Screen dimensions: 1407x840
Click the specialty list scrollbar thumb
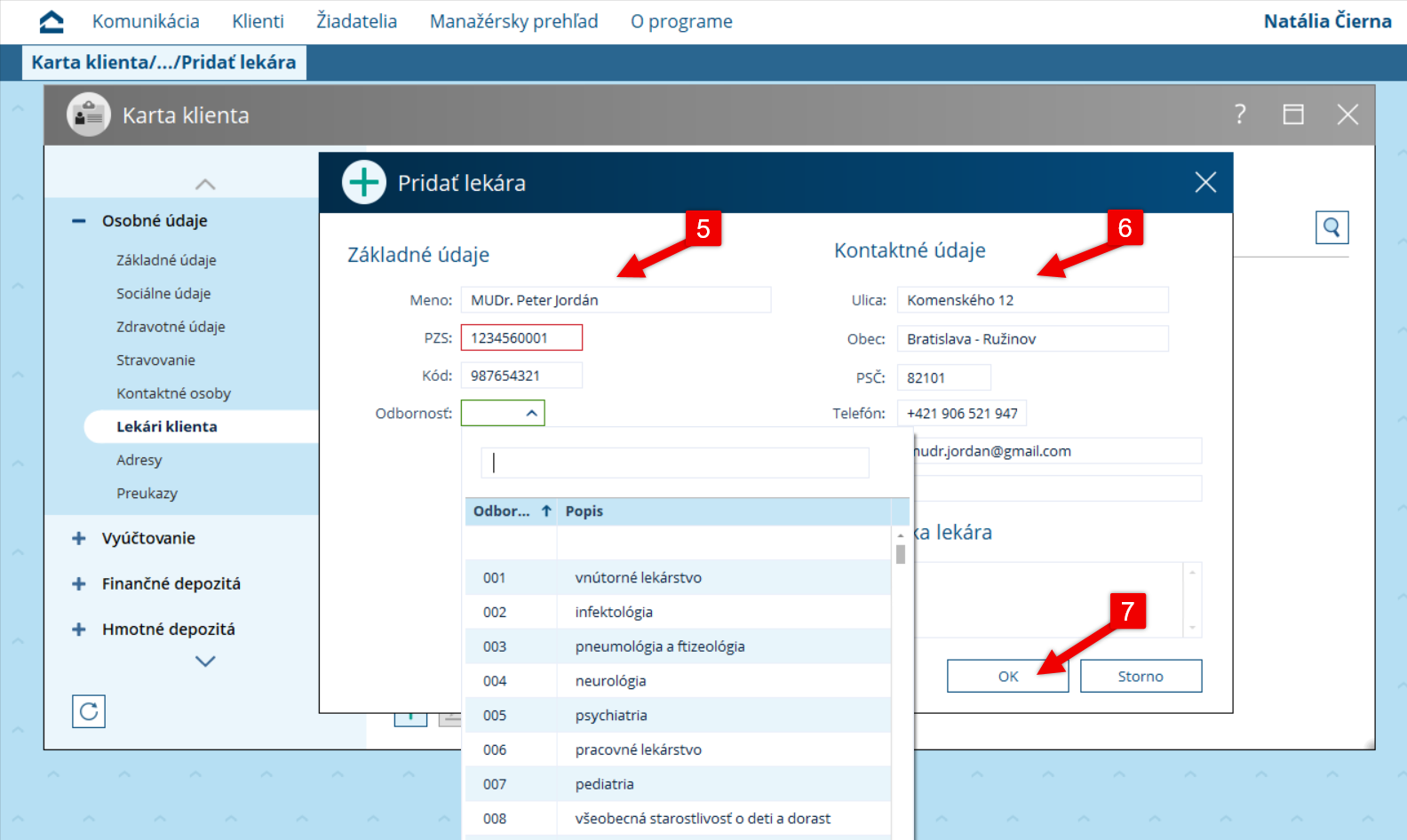pos(901,554)
